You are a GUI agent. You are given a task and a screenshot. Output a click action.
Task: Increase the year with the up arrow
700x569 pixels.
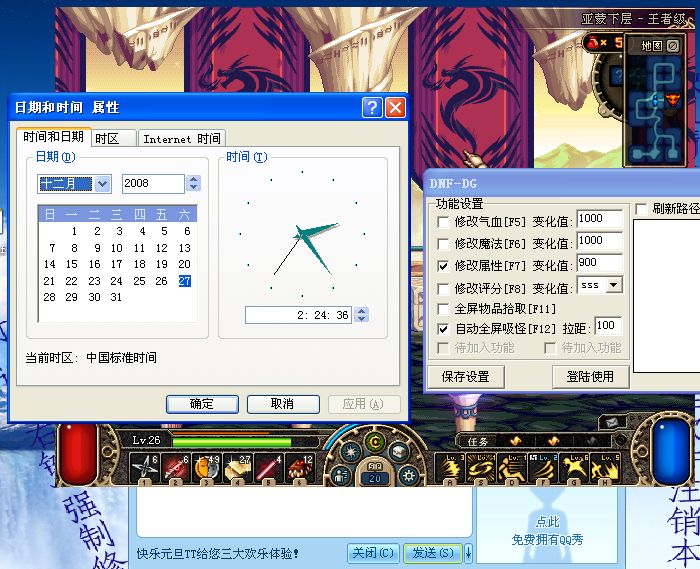click(x=193, y=179)
